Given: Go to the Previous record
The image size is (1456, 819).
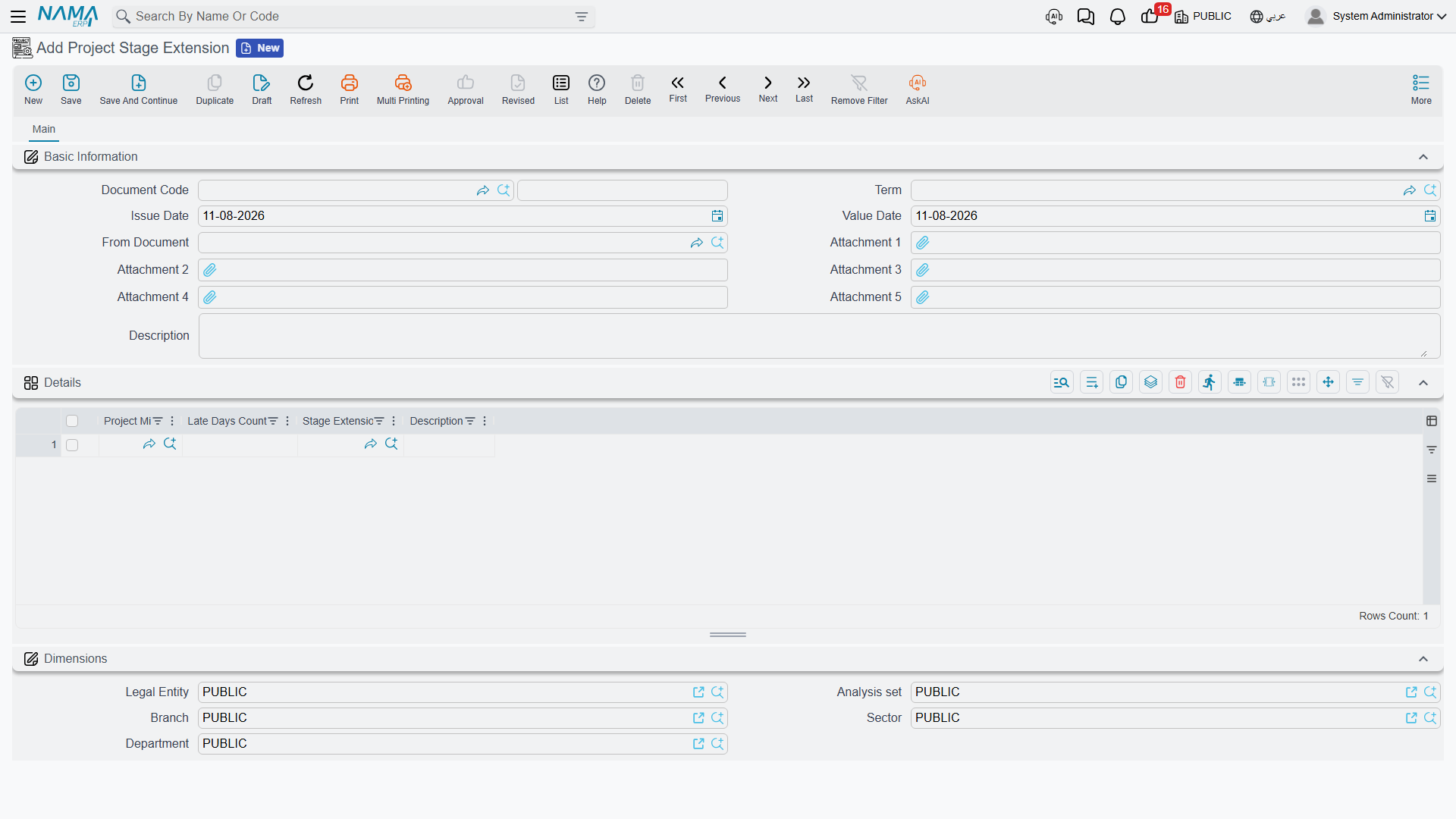Looking at the screenshot, I should [x=723, y=89].
